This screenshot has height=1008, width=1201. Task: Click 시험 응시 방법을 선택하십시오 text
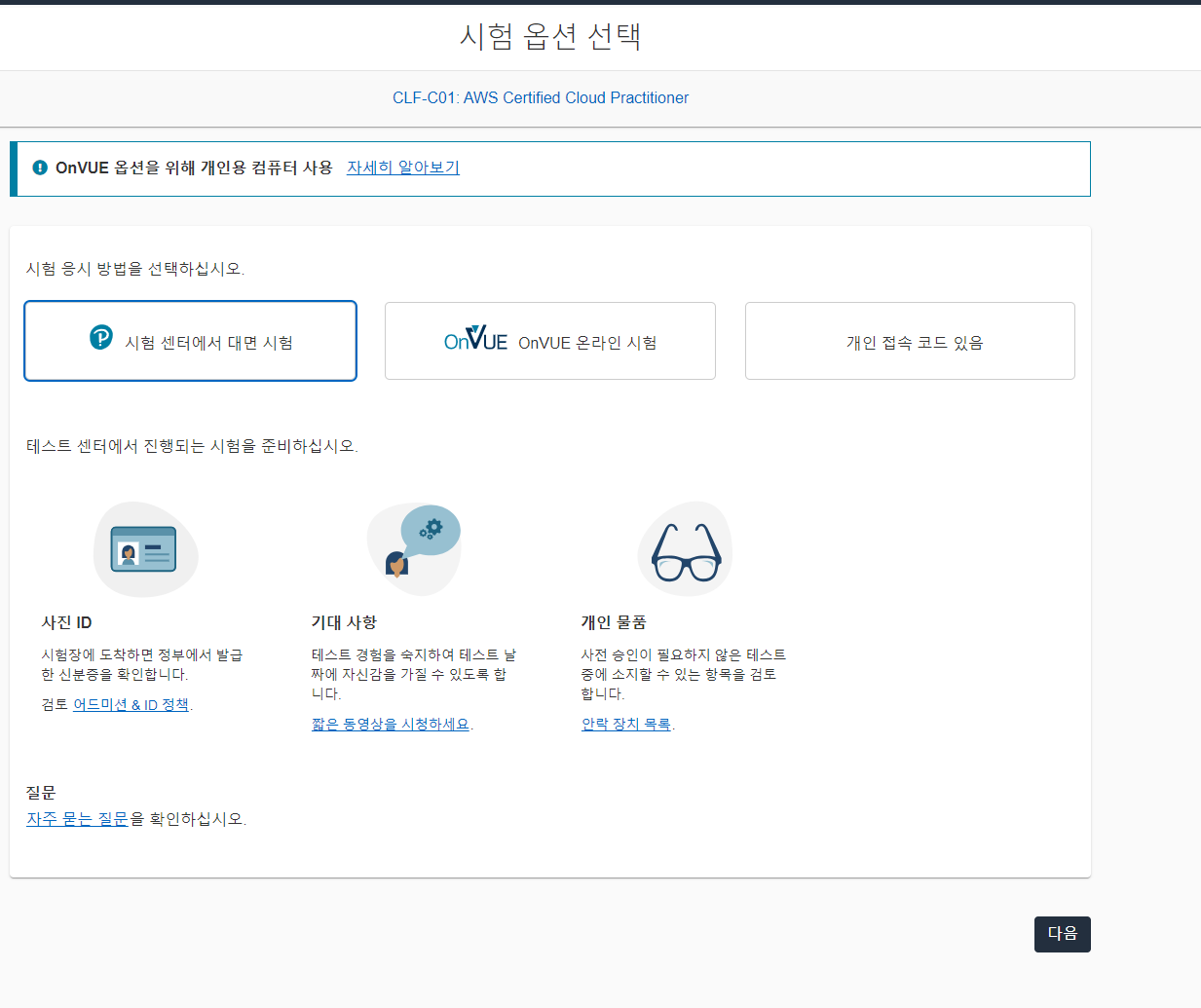135,269
